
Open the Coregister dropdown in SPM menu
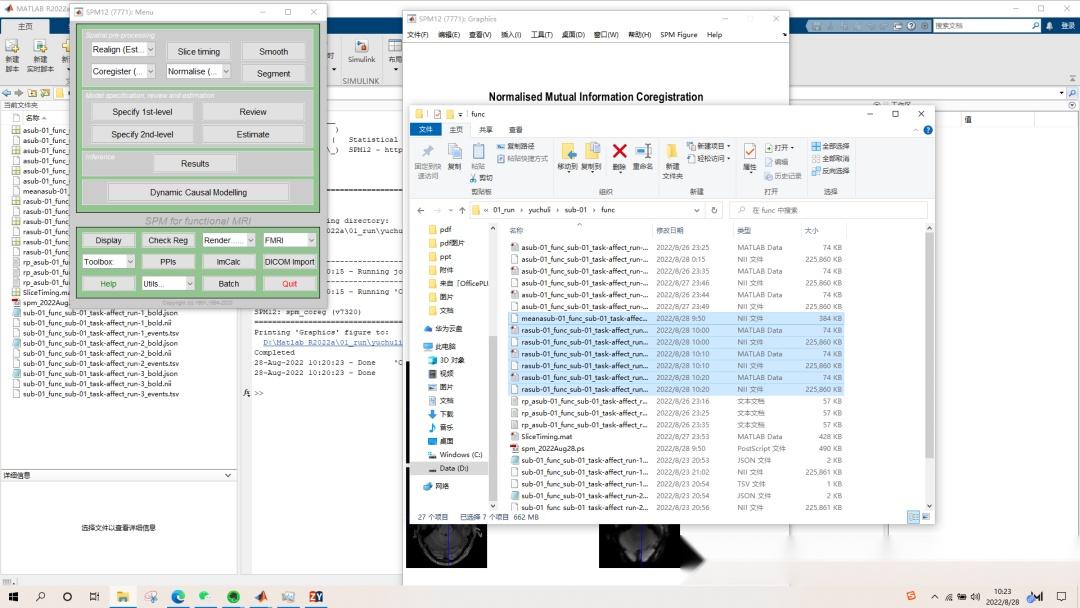click(x=123, y=72)
